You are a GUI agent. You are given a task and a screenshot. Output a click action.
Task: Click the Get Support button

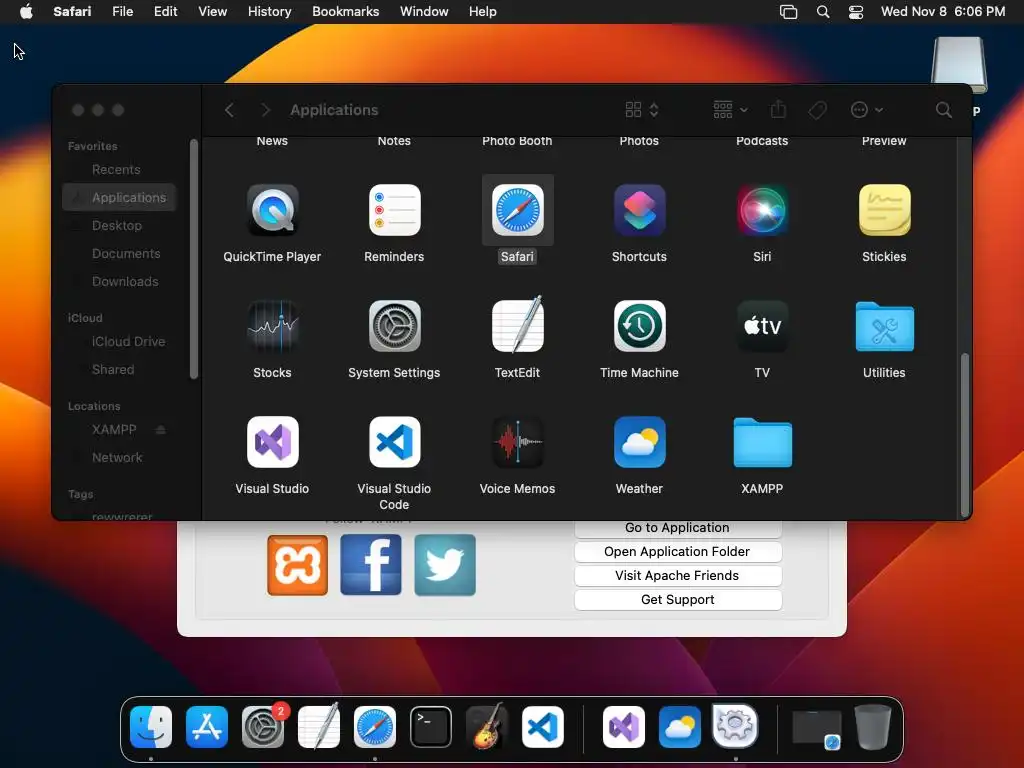point(678,600)
